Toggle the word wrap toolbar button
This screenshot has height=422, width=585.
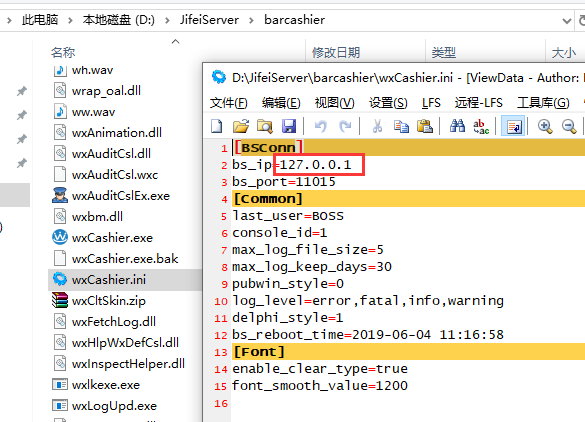click(x=513, y=126)
